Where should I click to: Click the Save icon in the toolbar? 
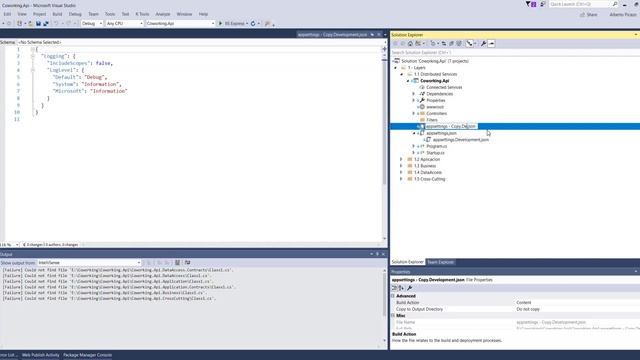[x=38, y=24]
